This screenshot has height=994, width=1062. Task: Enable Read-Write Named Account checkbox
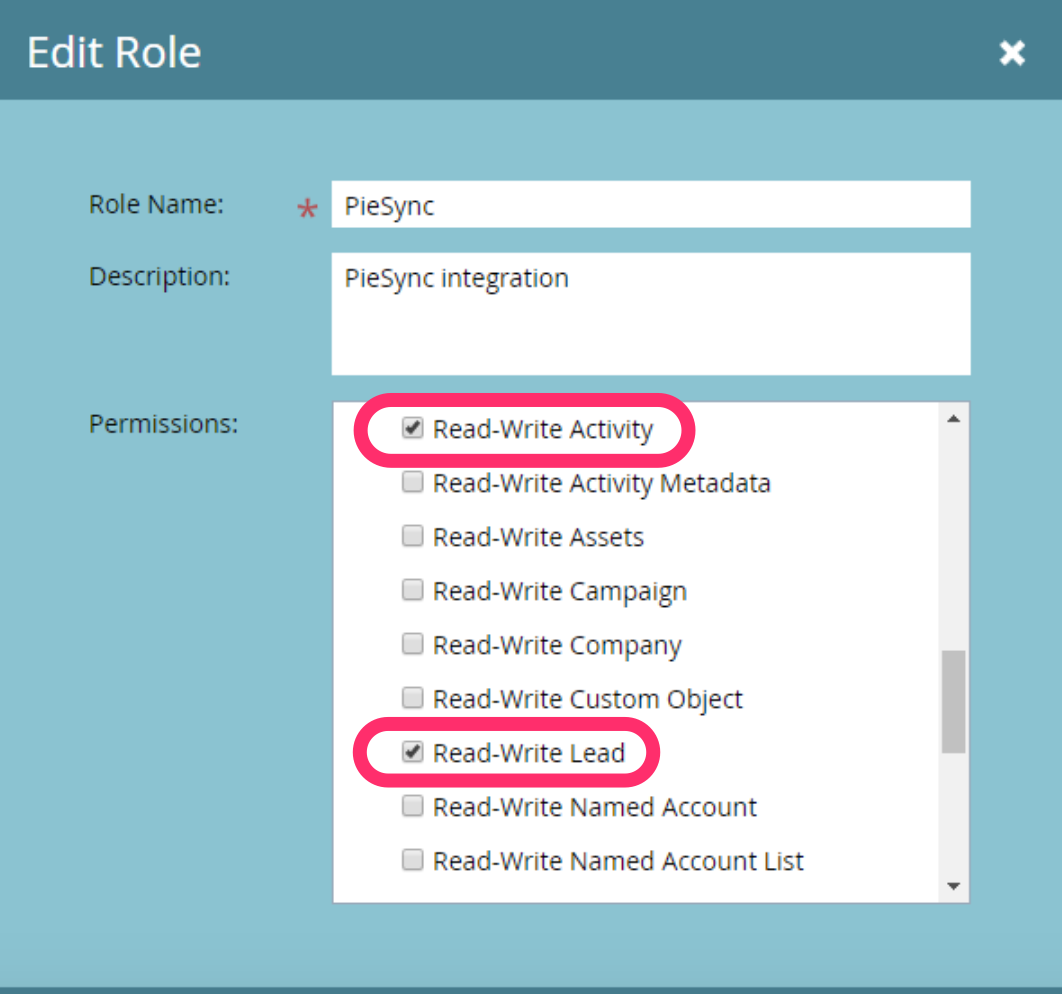[412, 806]
